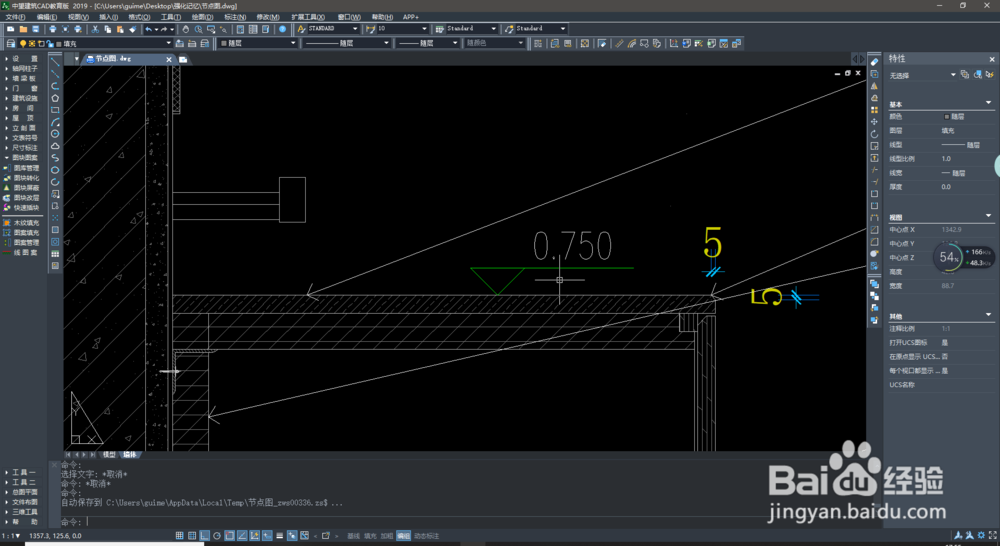The image size is (1000, 546).
Task: Open the 随颜色 plot style dropdown
Action: point(494,43)
